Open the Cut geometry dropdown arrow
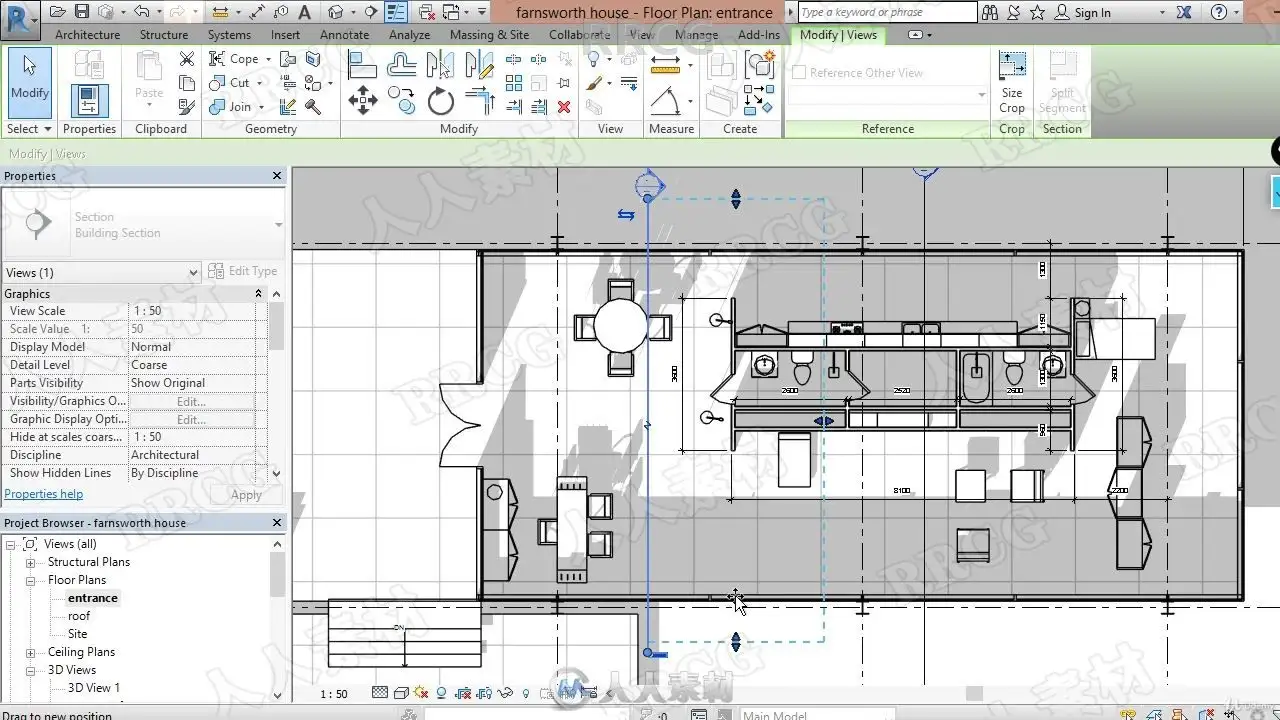 (259, 83)
